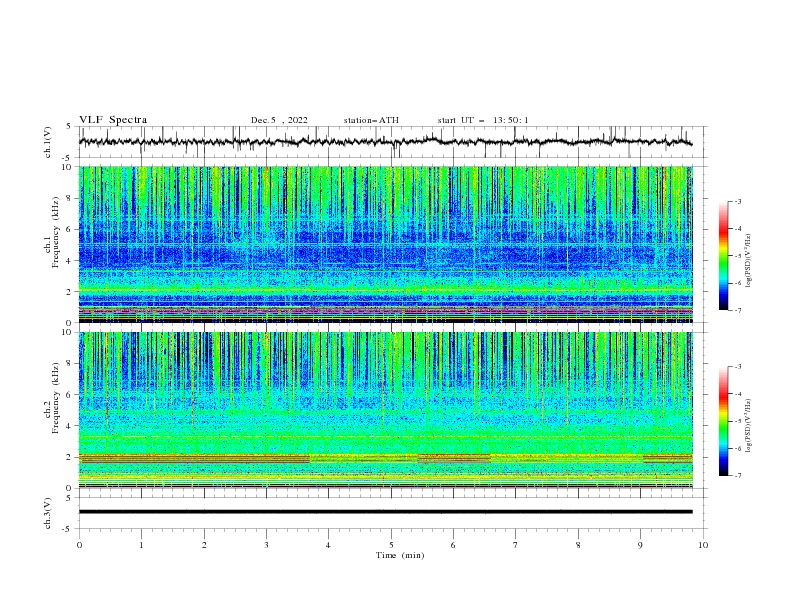Click time axis tick label '3'
Viewport: 792px width, 612px height.
pos(266,545)
